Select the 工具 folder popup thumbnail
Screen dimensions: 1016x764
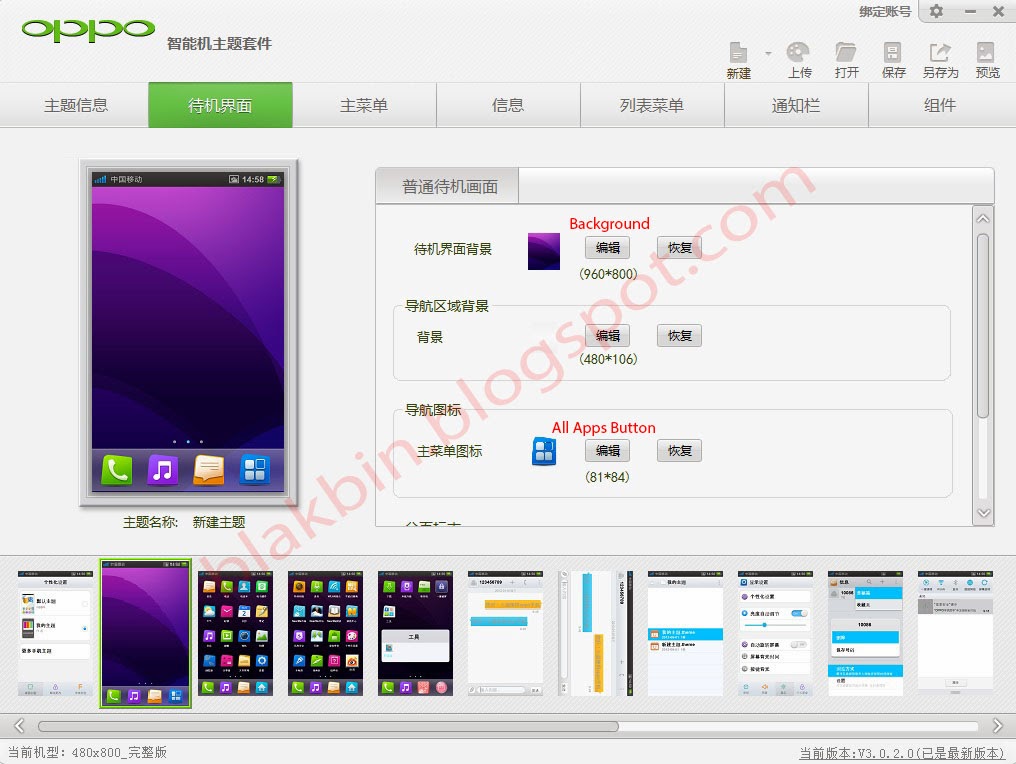[x=415, y=633]
